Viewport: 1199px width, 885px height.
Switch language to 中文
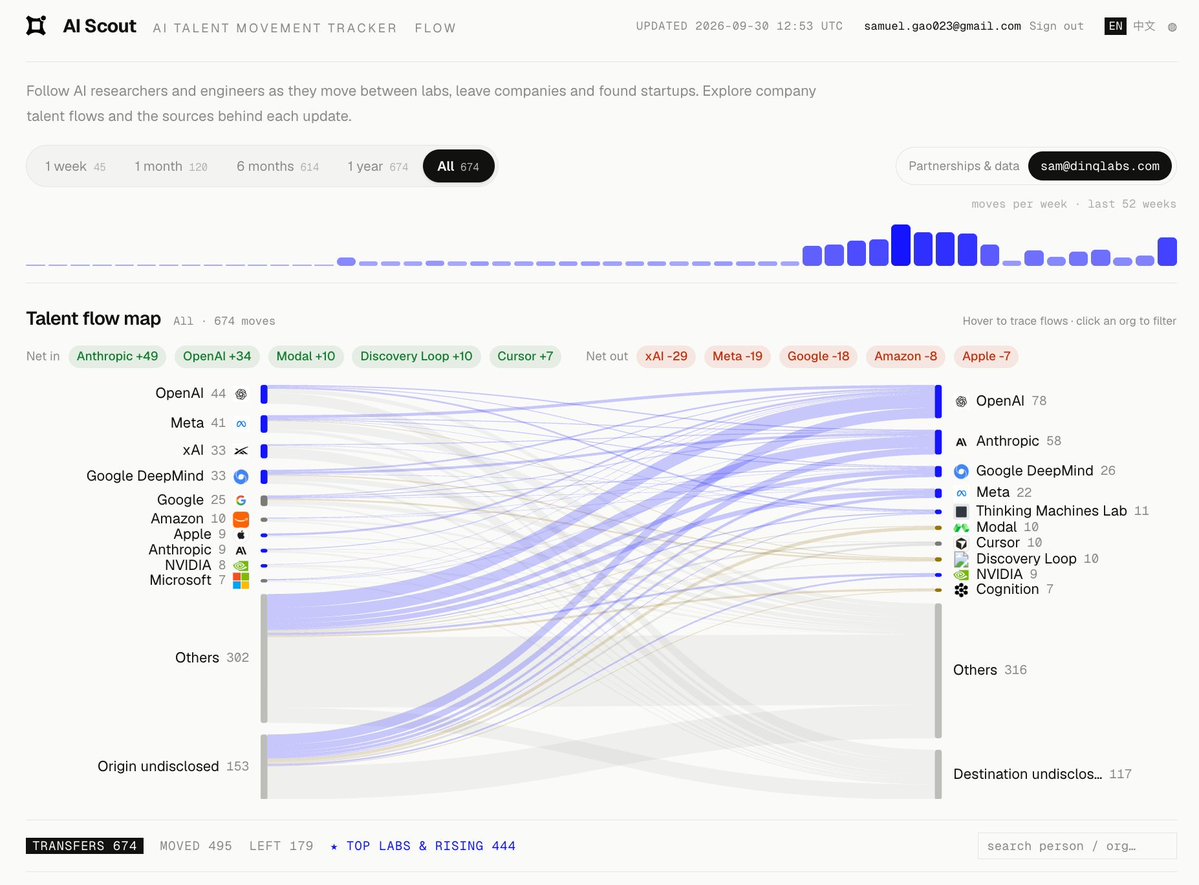[x=1144, y=26]
